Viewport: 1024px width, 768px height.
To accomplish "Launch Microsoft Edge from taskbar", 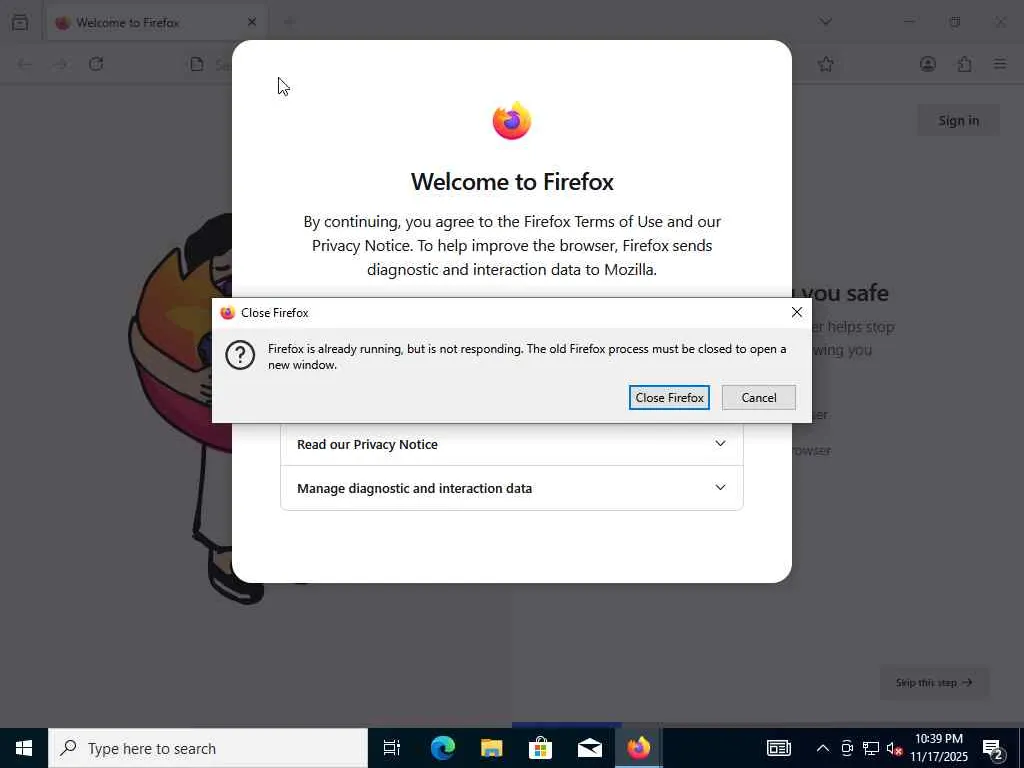I will coord(442,748).
